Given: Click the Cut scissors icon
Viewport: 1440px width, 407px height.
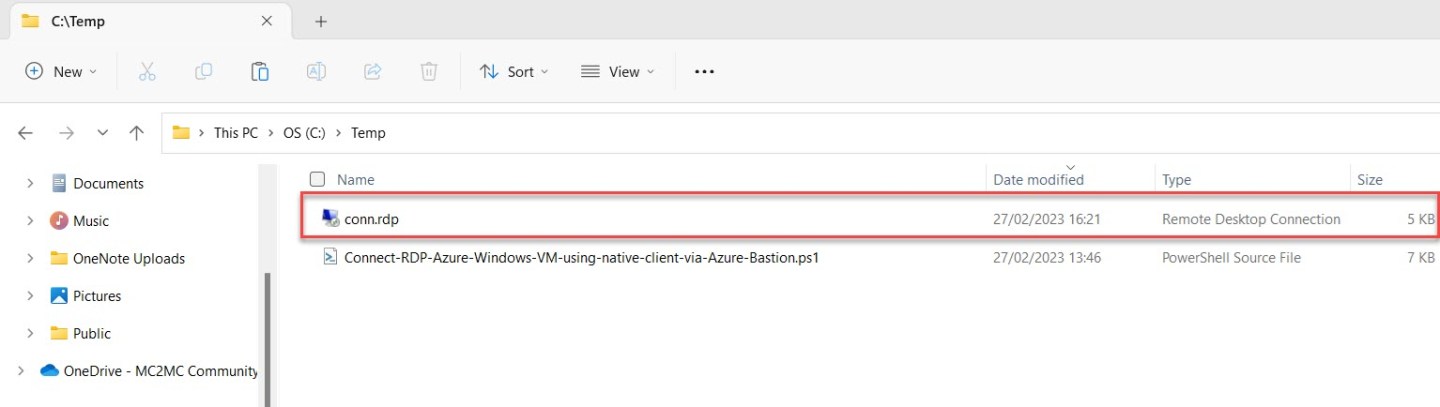Looking at the screenshot, I should coord(147,71).
